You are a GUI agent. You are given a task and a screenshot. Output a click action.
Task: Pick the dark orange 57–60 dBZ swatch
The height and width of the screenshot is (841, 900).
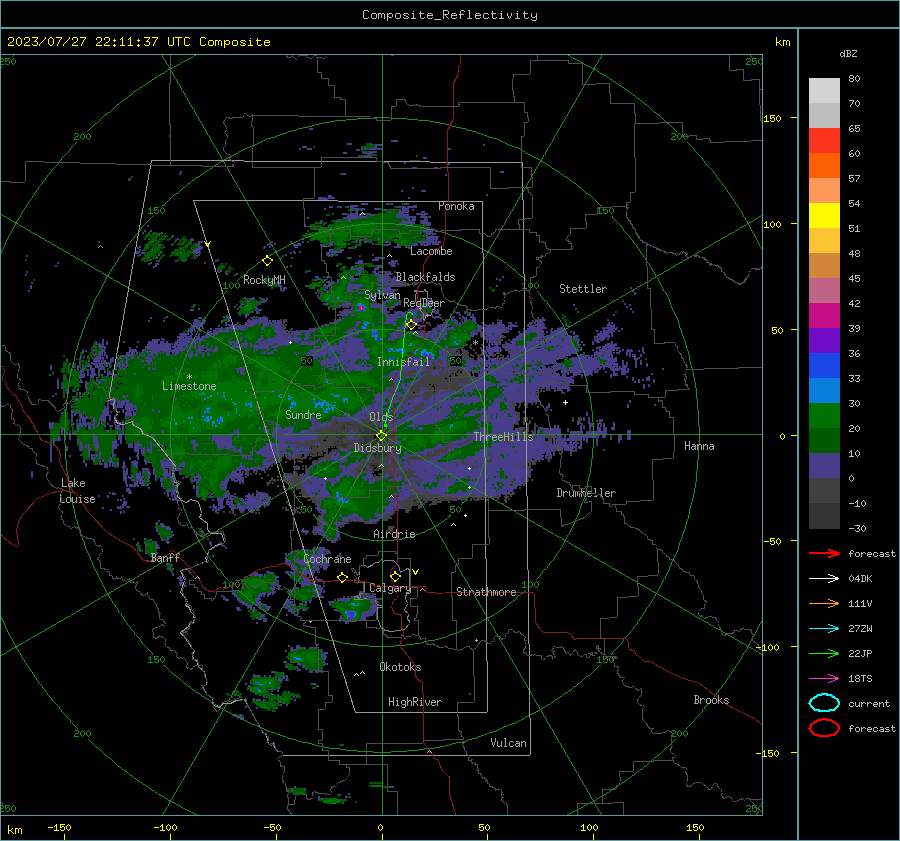tap(824, 165)
